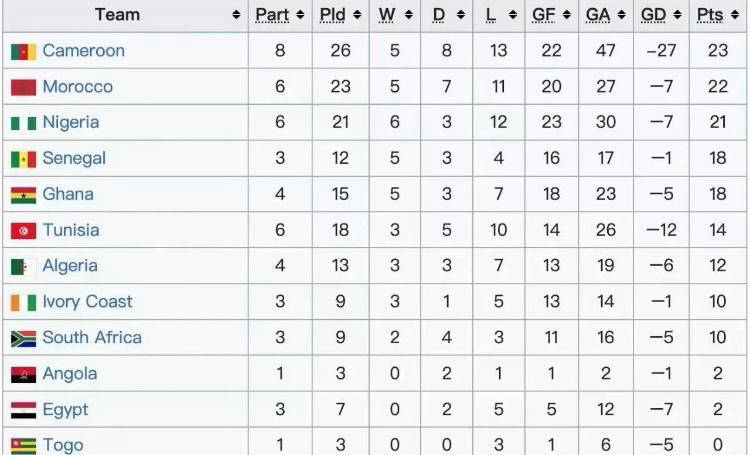Image resolution: width=750 pixels, height=455 pixels.
Task: Click the Senegal flag icon
Action: coord(23,159)
